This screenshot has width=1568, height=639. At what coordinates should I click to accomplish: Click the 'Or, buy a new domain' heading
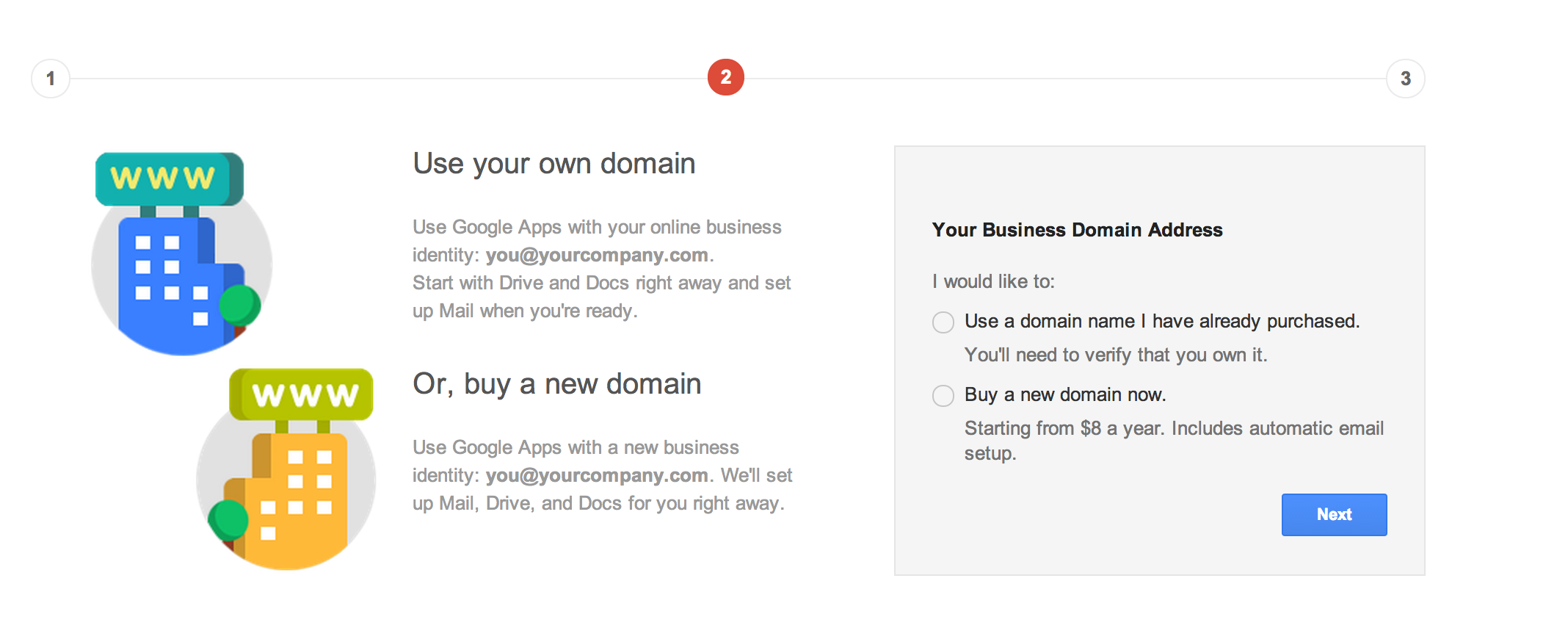(557, 384)
